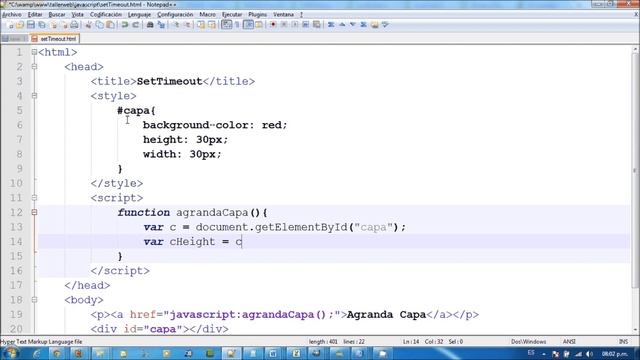Image resolution: width=640 pixels, height=360 pixels.
Task: Toggle the indent guide toolbar button
Action: pos(248,25)
